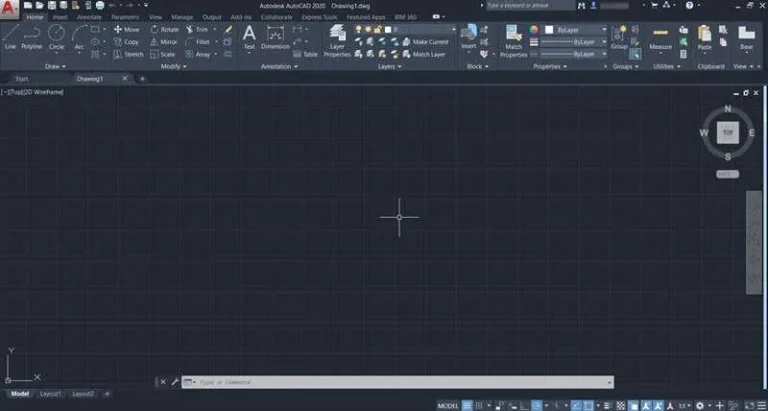Switch to the Layout1 tab
Image resolution: width=768 pixels, height=411 pixels.
(x=51, y=393)
